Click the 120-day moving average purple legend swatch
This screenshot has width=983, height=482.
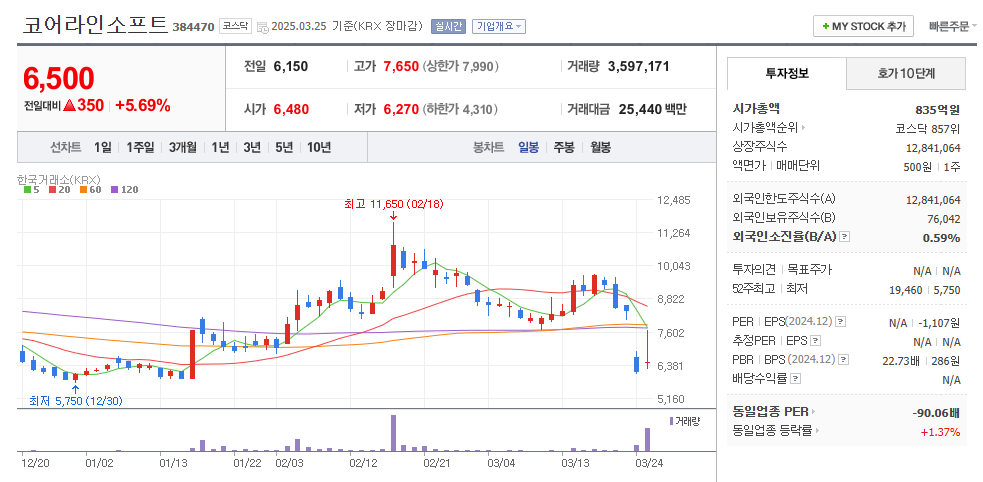[113, 189]
